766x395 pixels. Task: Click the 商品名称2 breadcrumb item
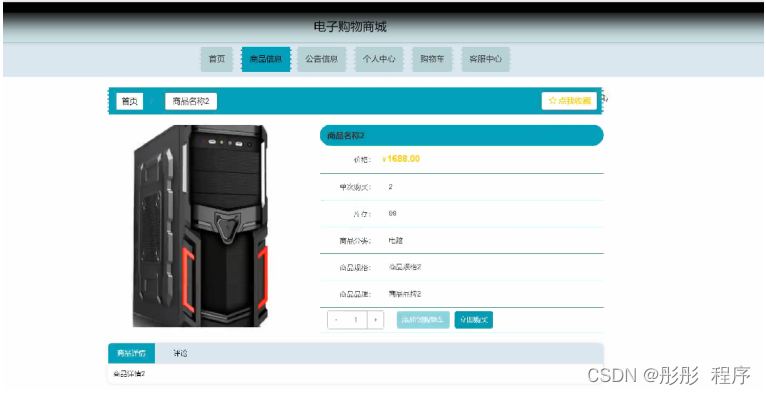191,101
